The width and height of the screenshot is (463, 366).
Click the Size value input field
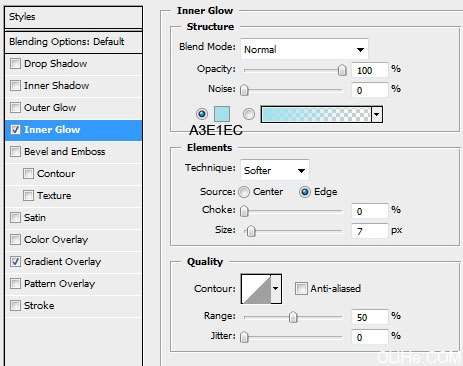tap(370, 231)
